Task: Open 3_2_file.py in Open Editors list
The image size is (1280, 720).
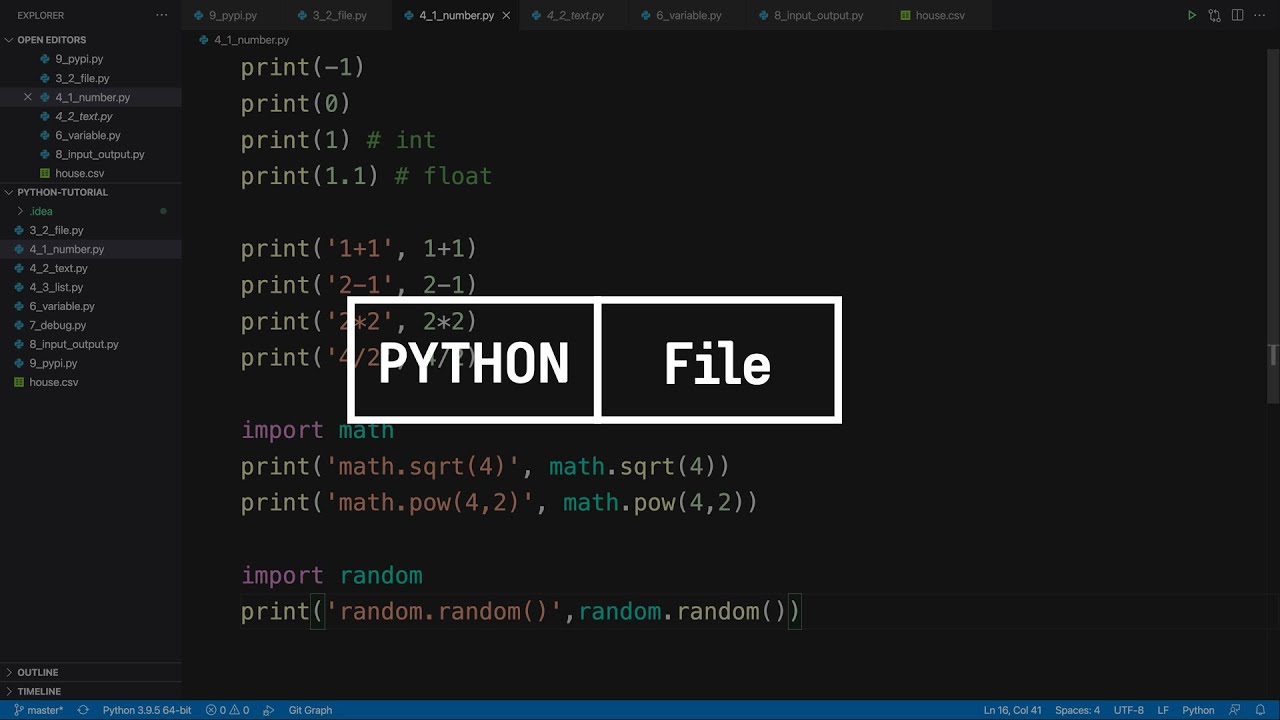Action: tap(90, 78)
